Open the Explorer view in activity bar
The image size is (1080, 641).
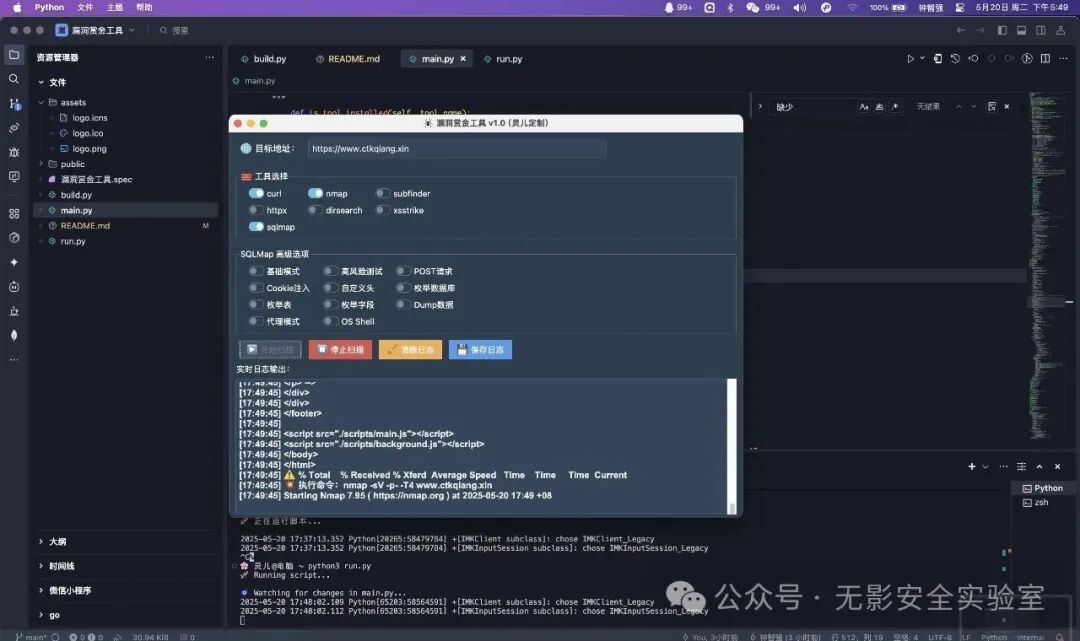(x=14, y=55)
